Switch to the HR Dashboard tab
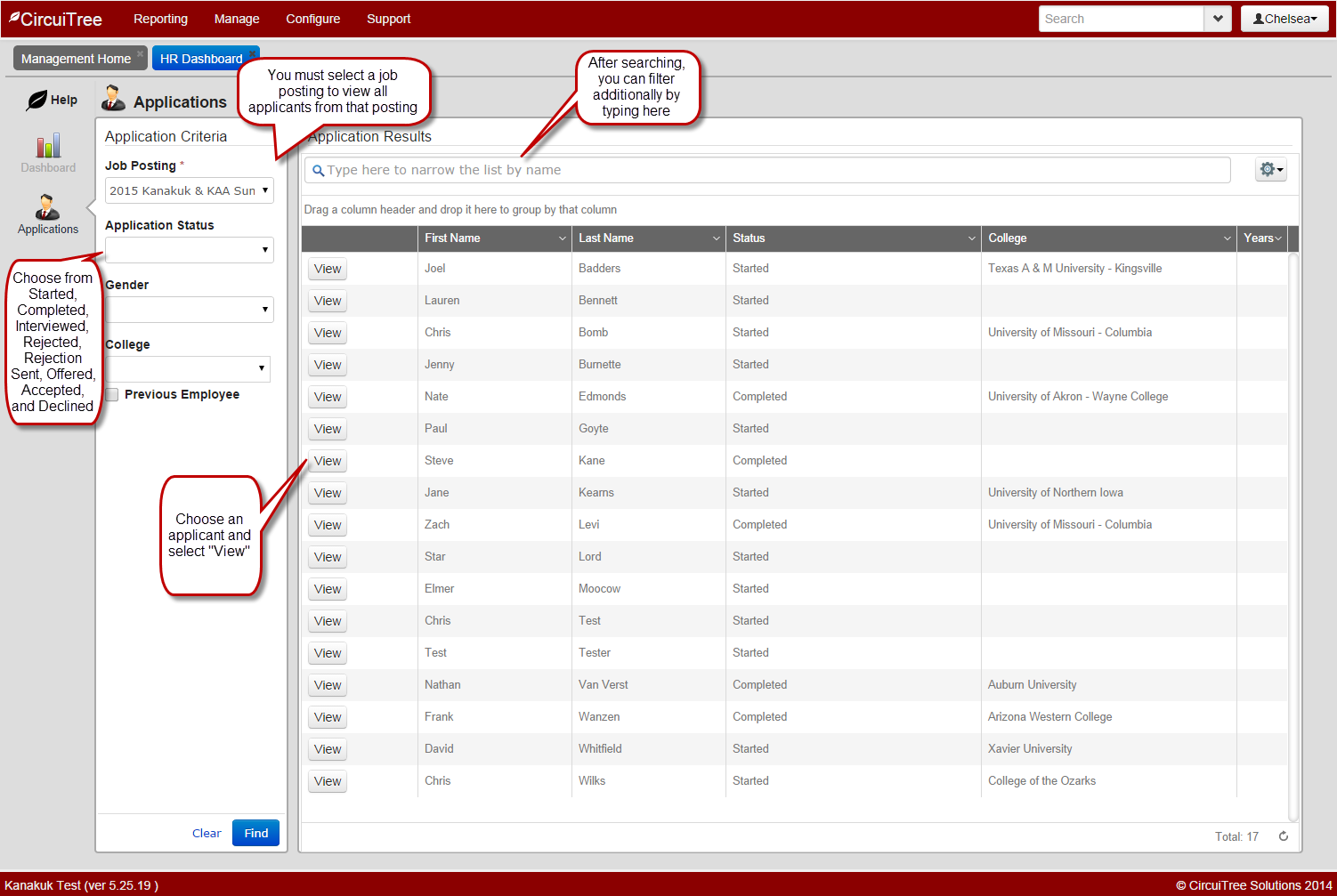The height and width of the screenshot is (896, 1337). 201,59
